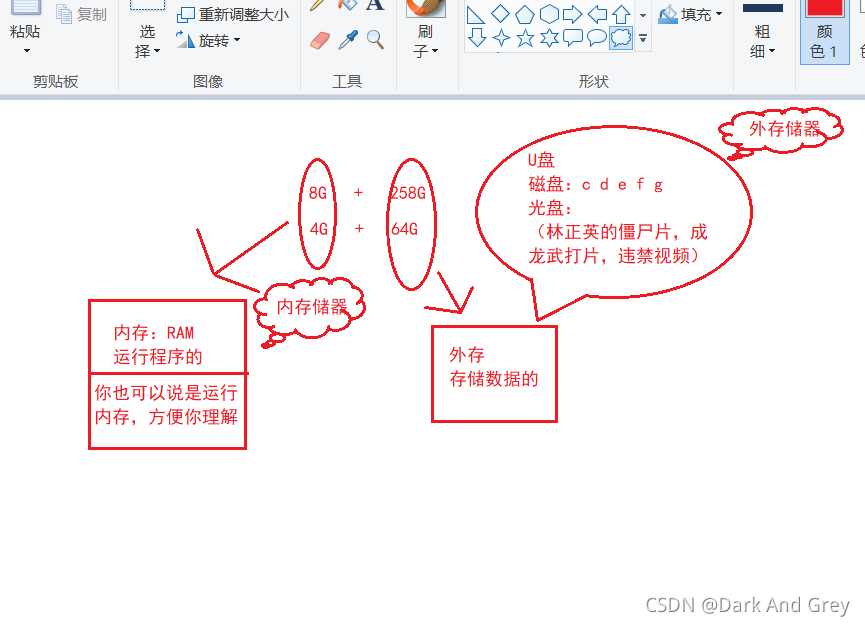Select the Eraser tool
865x626 pixels.
point(320,40)
